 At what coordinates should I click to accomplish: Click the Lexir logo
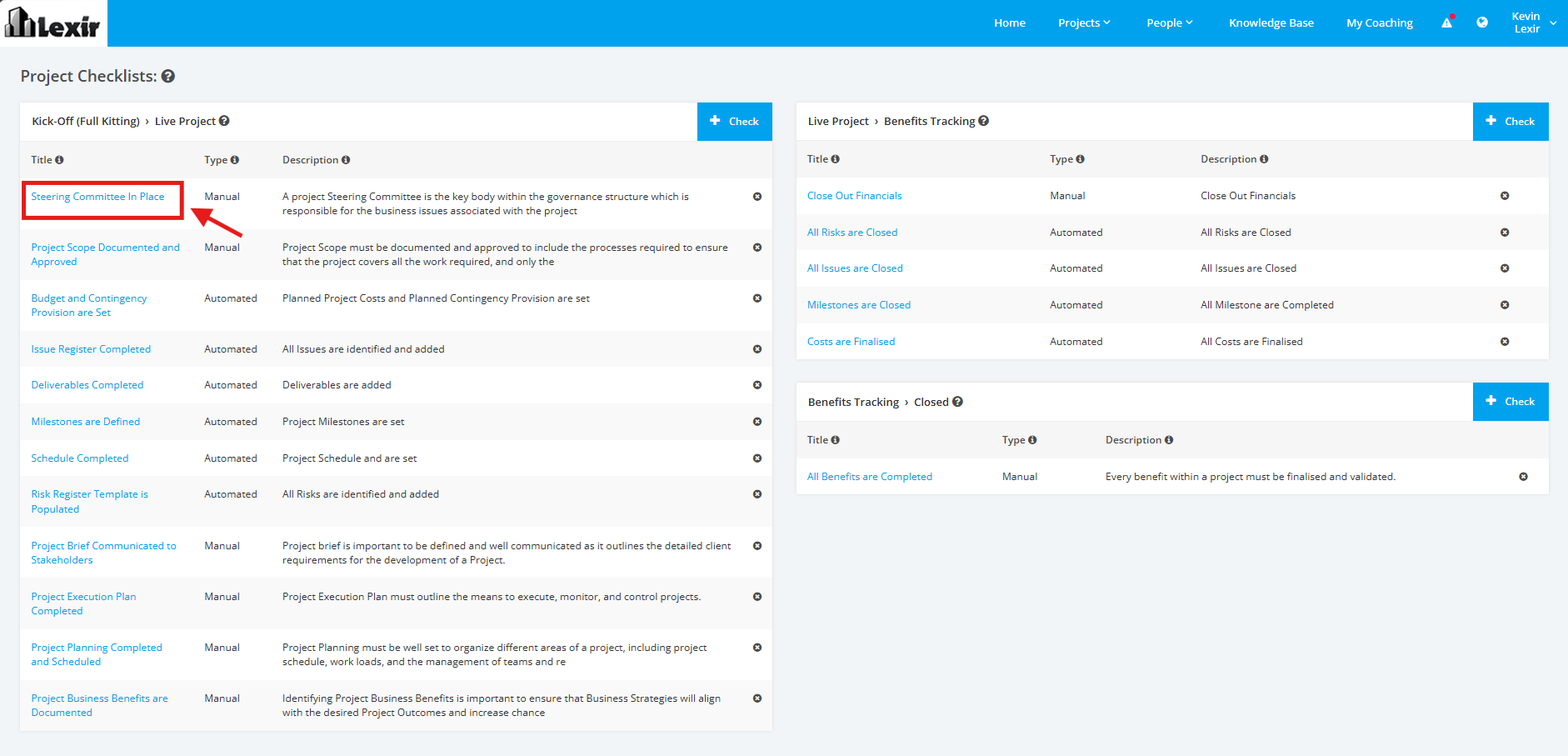53,23
